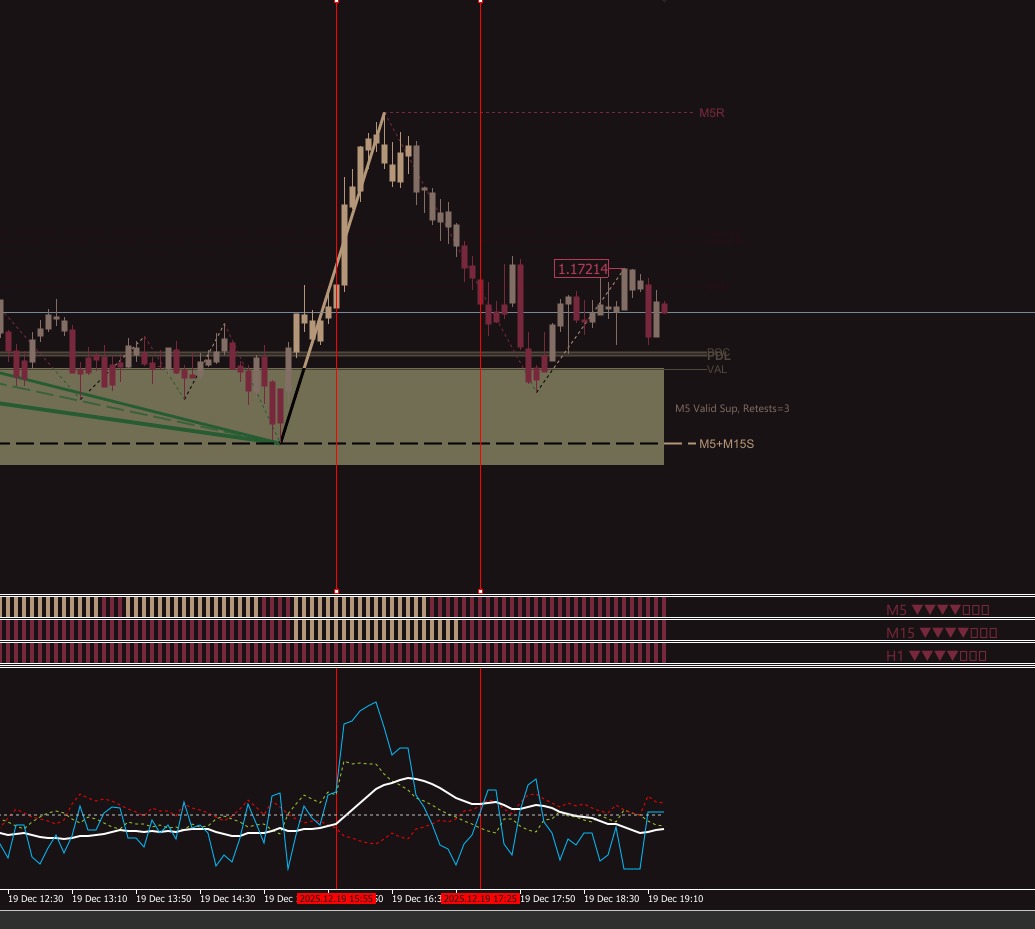
Task: Click the 19 Dec 13:10 time axis label
Action: pyautogui.click(x=100, y=899)
